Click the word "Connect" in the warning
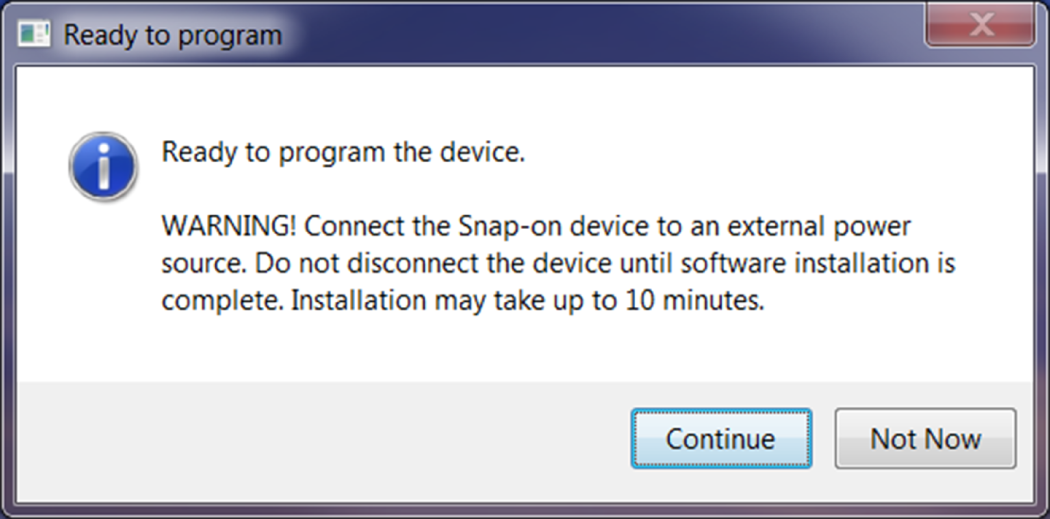This screenshot has width=1050, height=519. point(349,227)
